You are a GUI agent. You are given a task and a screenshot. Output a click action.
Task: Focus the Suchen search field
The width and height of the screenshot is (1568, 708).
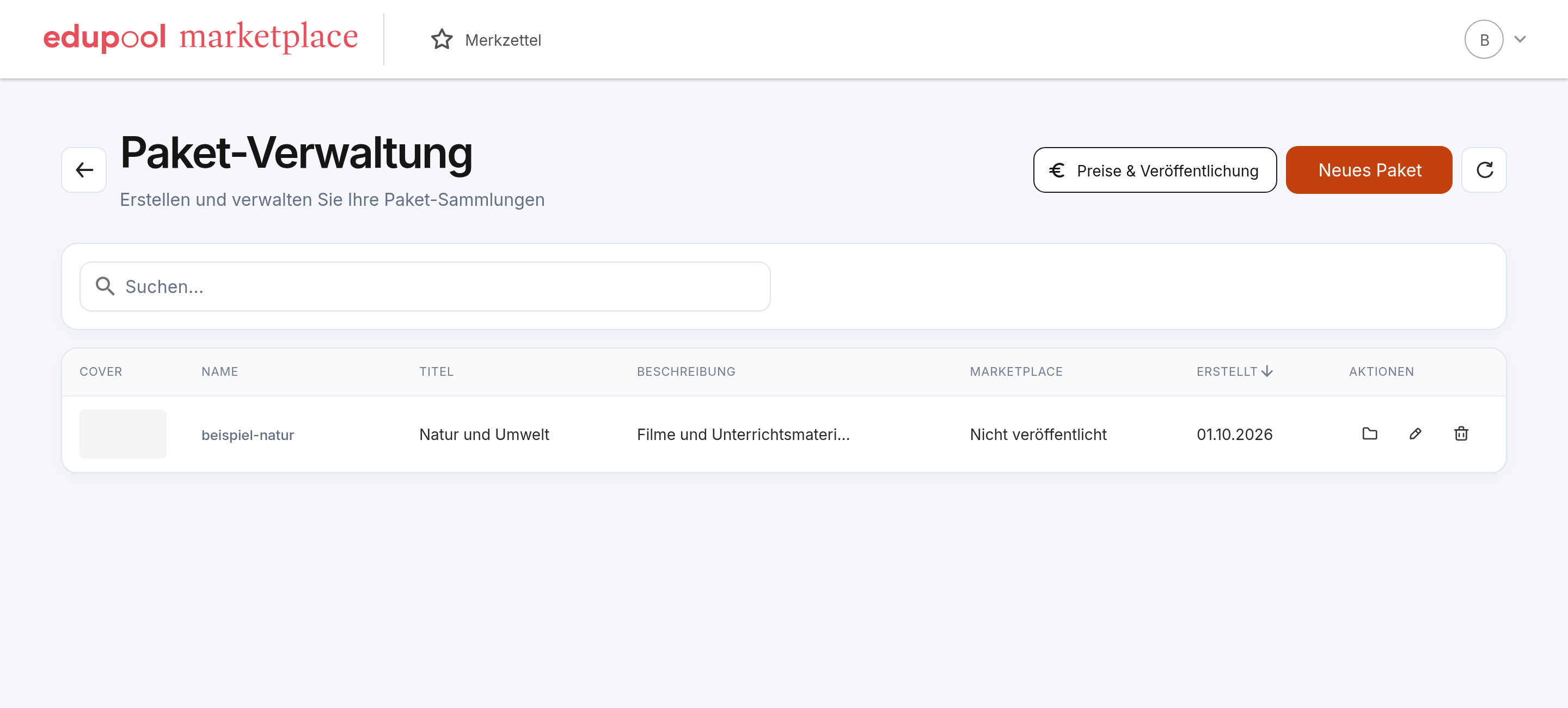pos(425,286)
